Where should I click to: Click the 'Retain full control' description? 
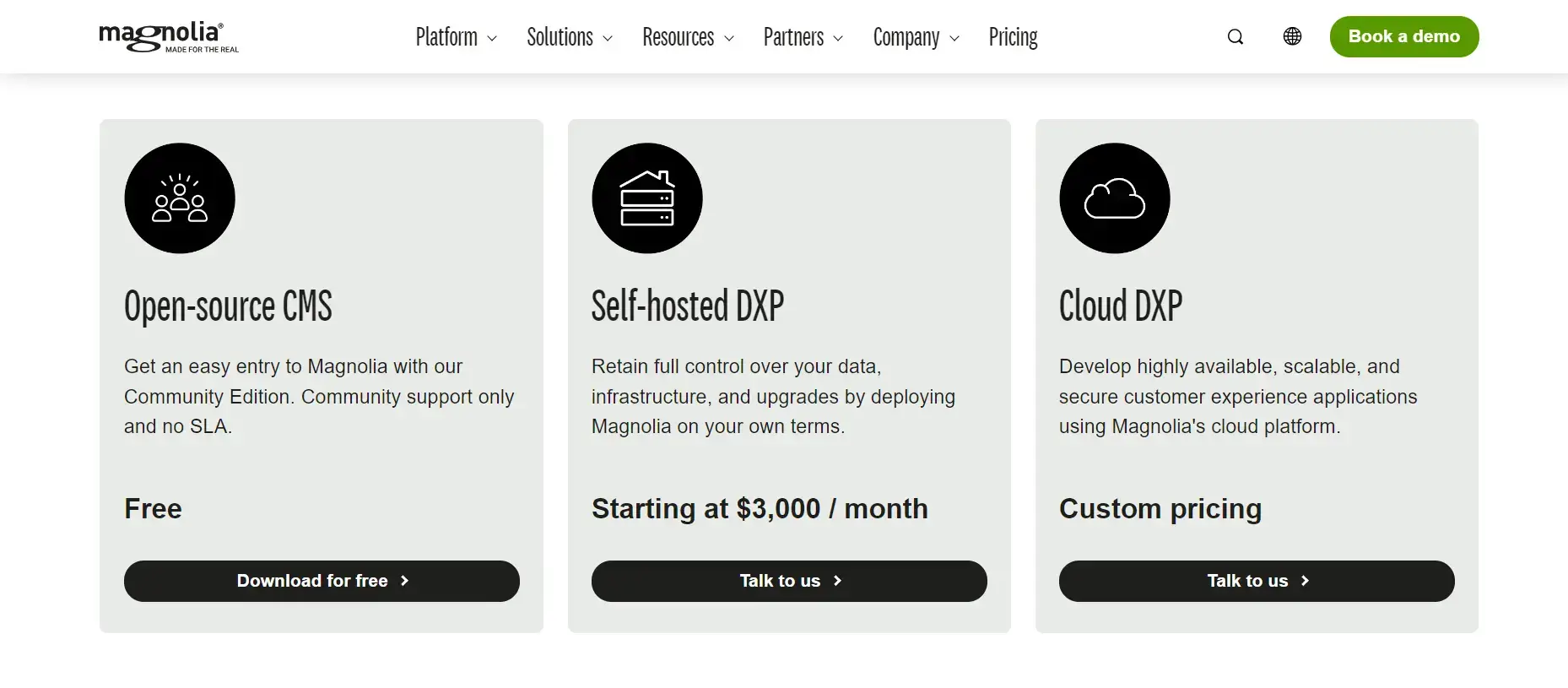773,397
